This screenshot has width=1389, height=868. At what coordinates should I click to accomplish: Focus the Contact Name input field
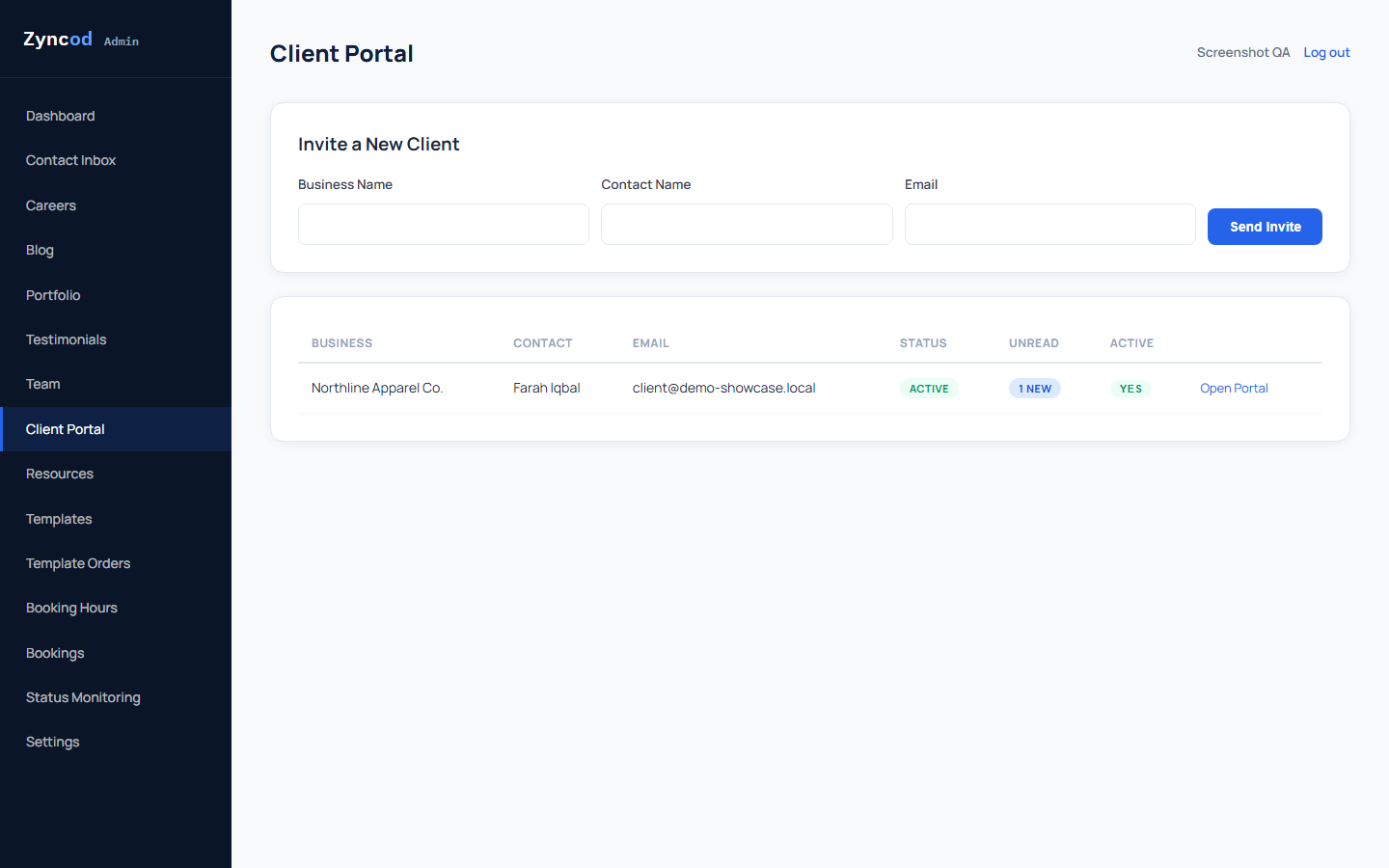click(x=747, y=224)
